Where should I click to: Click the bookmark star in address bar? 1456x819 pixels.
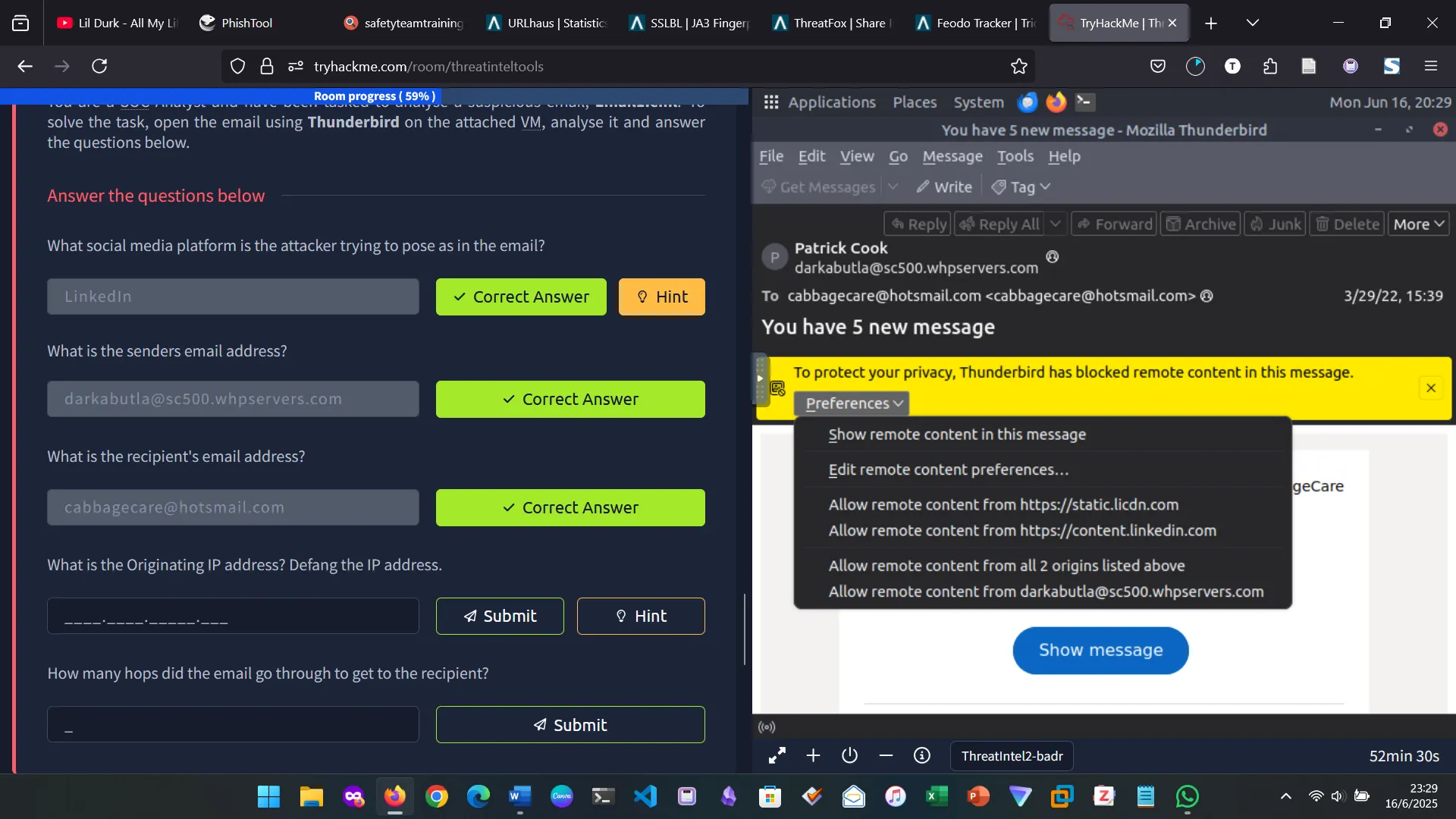(x=1018, y=67)
